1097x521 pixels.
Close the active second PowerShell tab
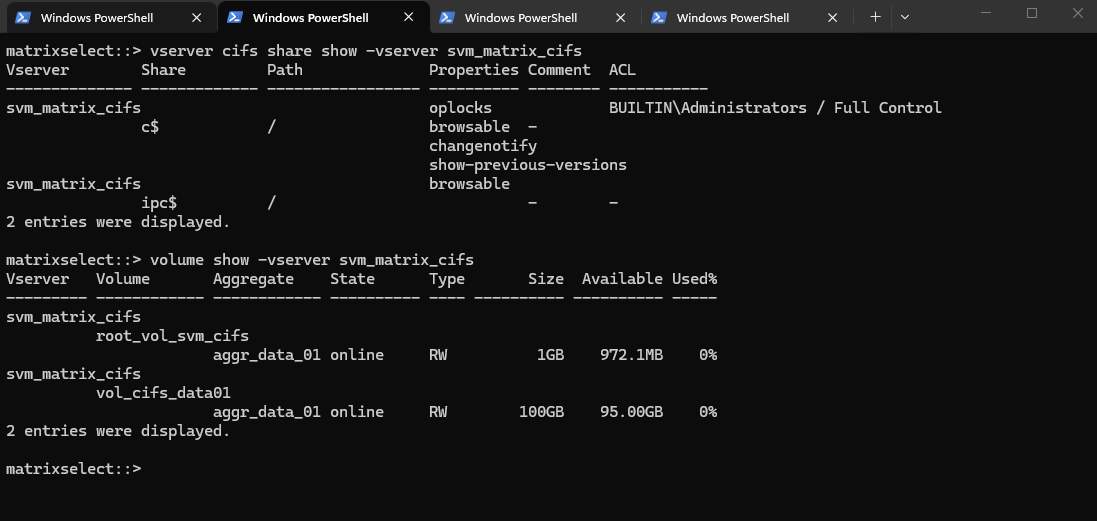click(409, 17)
